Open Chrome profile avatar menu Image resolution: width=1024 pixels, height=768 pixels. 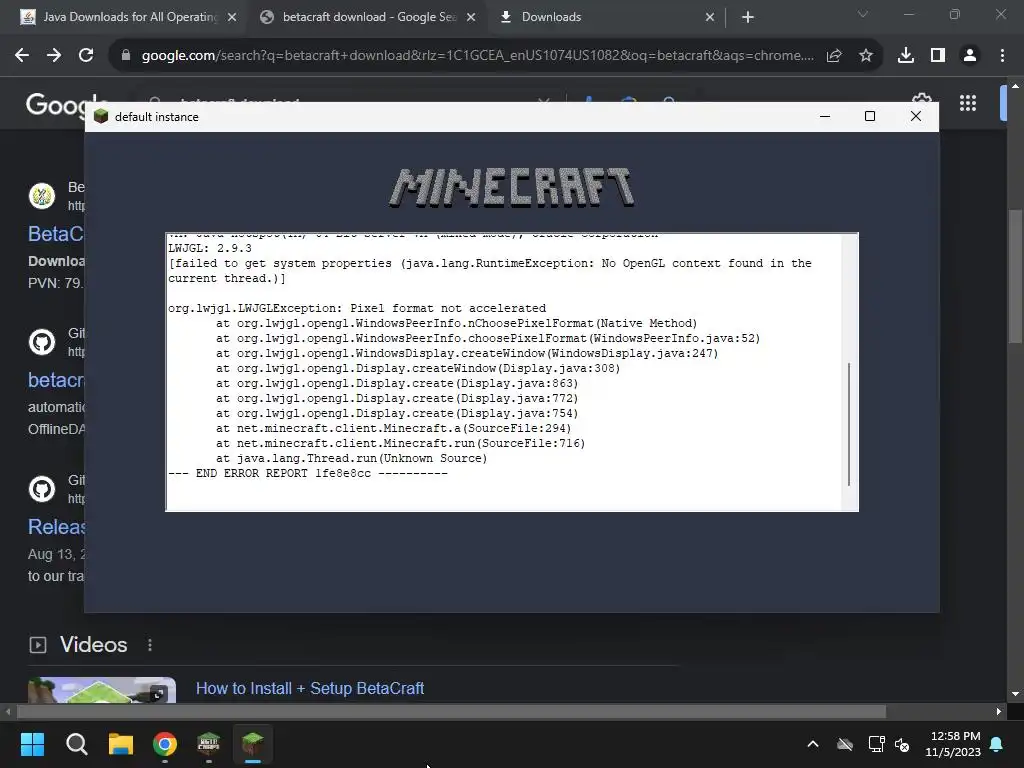pos(970,56)
